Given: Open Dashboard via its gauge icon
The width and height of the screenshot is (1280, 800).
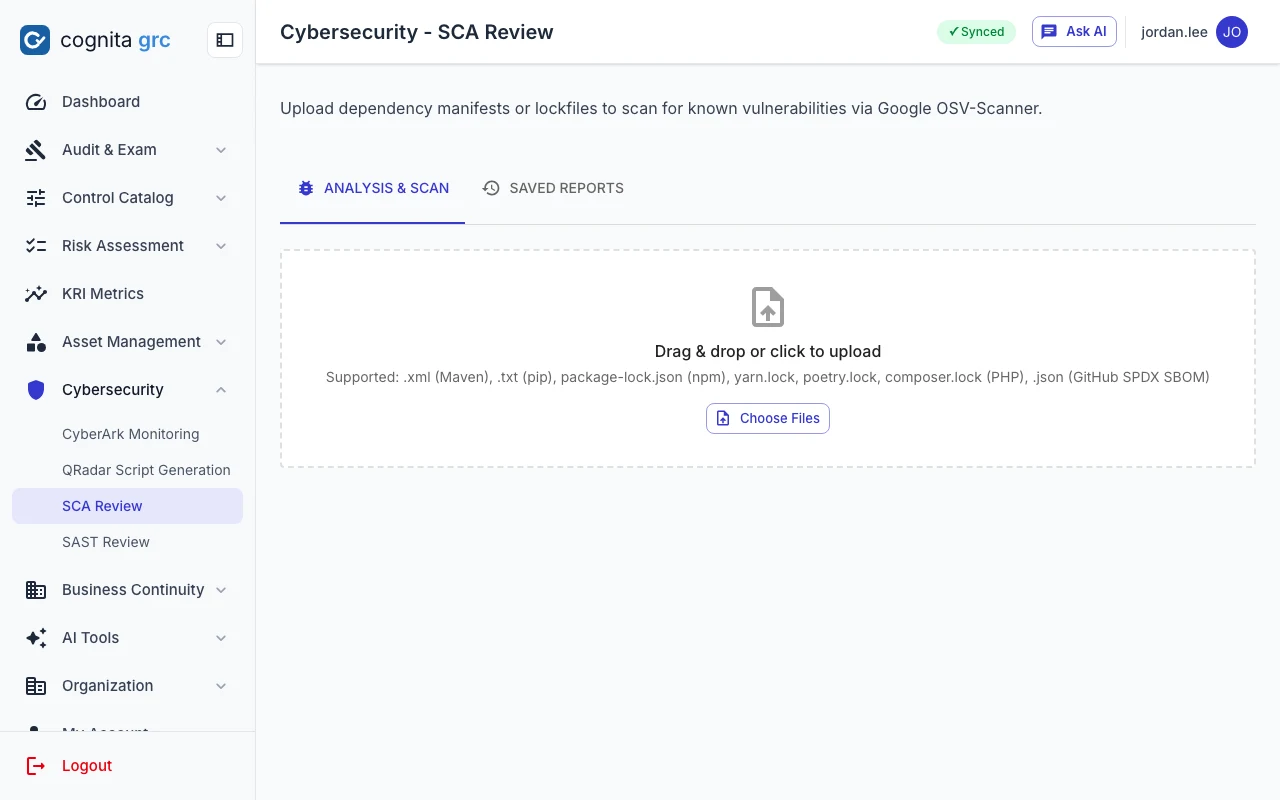Looking at the screenshot, I should click(36, 102).
